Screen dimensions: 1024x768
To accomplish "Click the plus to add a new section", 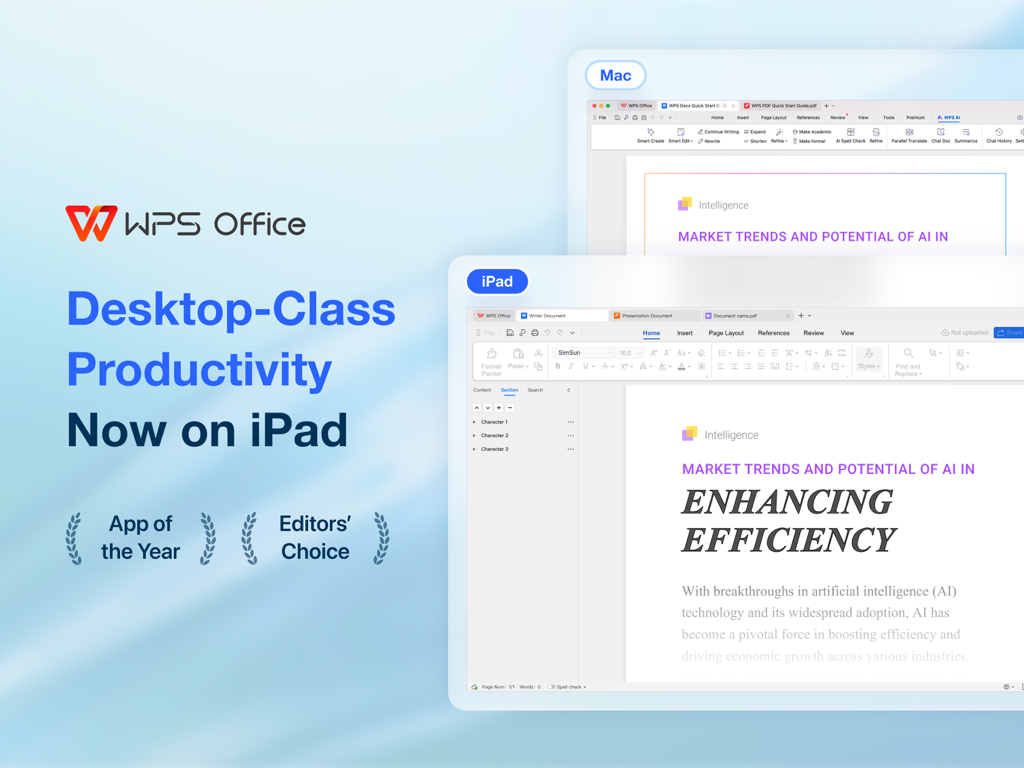I will click(x=498, y=407).
